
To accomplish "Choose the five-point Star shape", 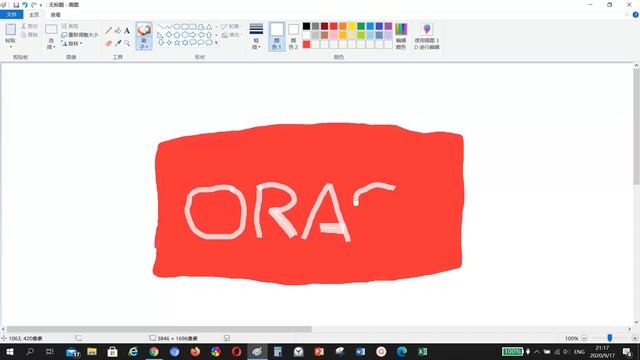I will tap(177, 42).
